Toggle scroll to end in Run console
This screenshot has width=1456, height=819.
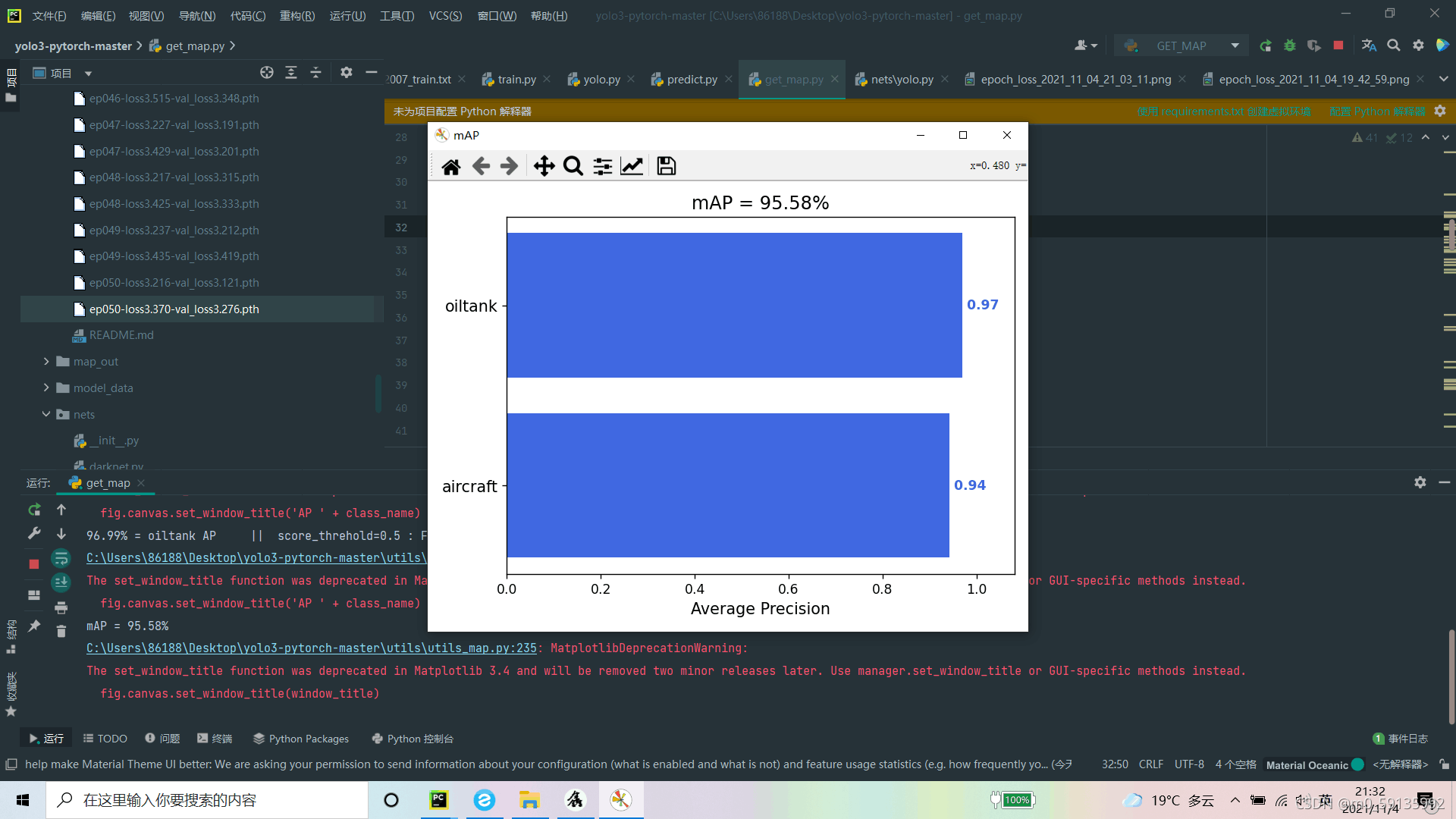coord(61,582)
